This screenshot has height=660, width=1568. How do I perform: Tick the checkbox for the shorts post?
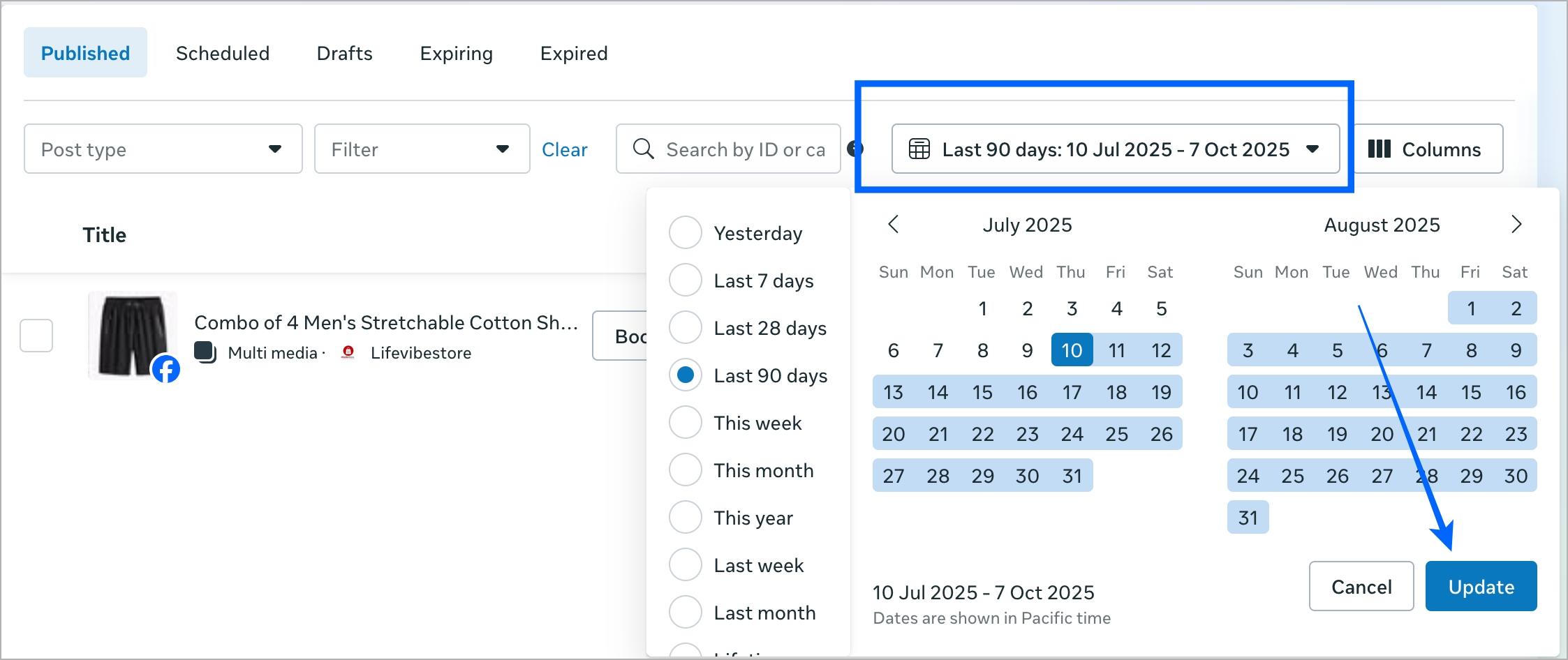click(x=36, y=336)
